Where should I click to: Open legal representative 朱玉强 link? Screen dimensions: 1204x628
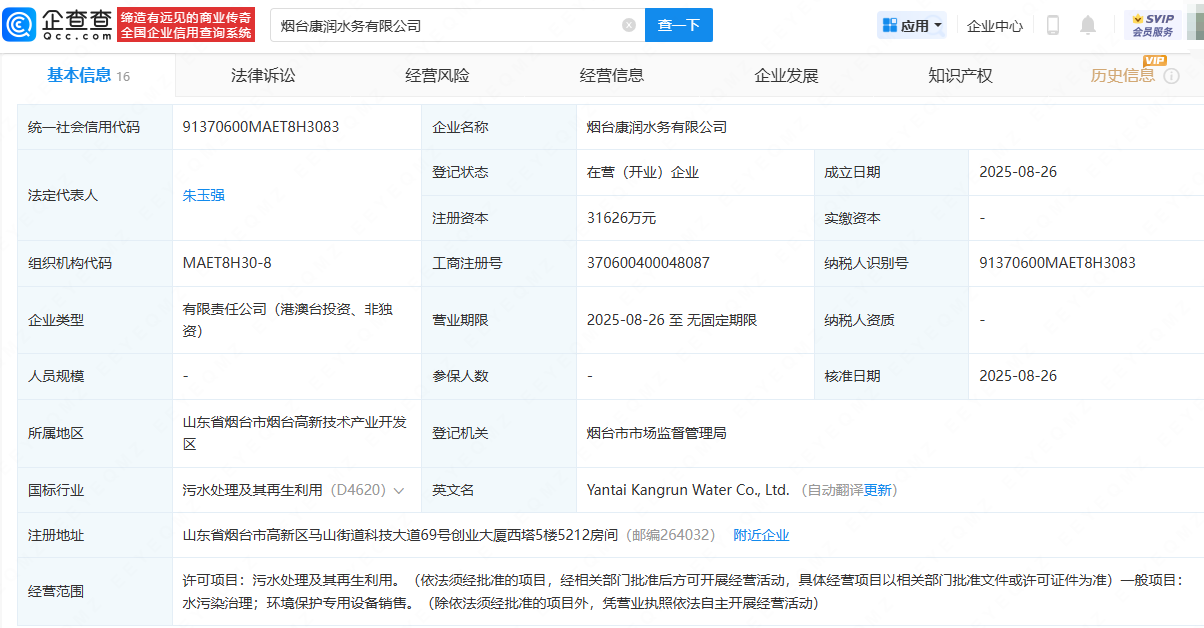coord(203,195)
